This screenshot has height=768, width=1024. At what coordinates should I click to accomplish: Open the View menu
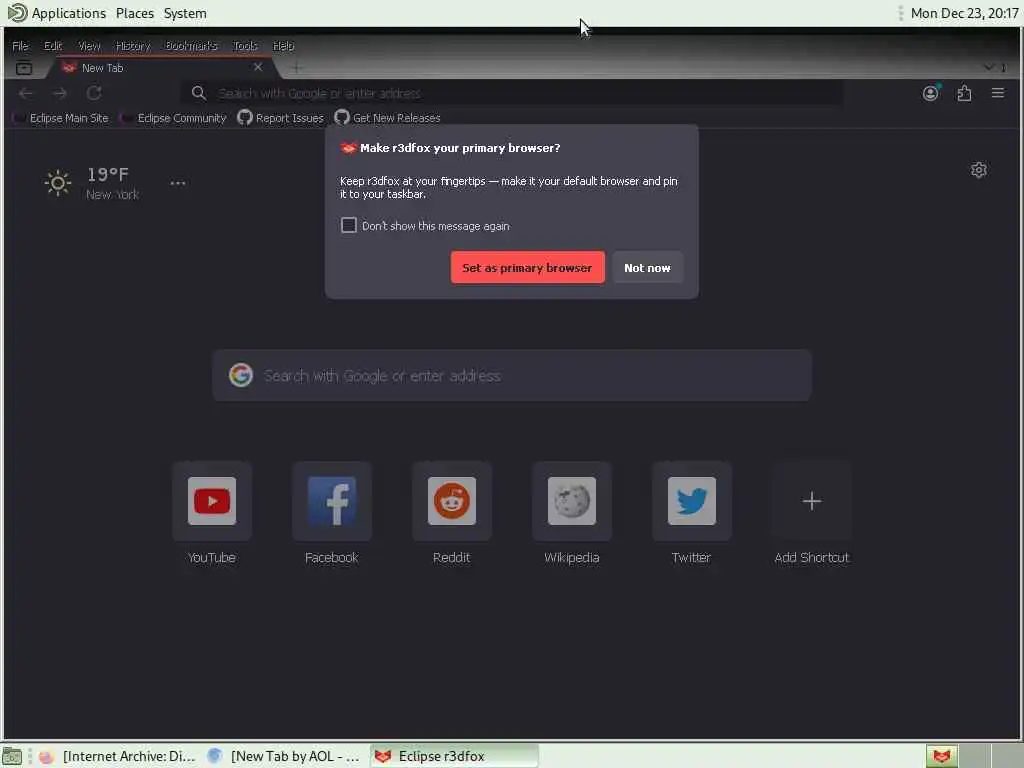point(89,46)
